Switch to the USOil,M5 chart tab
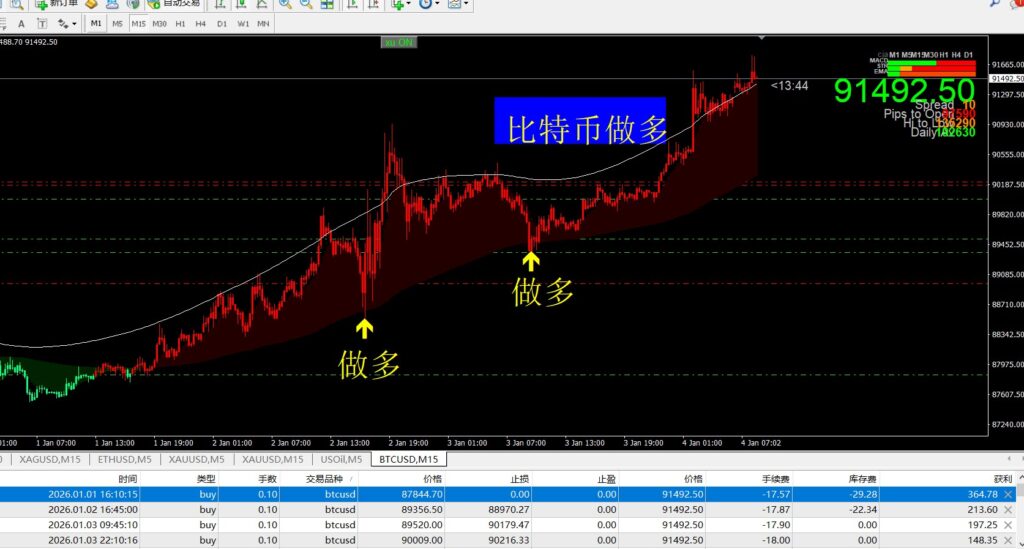1024x549 pixels. click(338, 460)
